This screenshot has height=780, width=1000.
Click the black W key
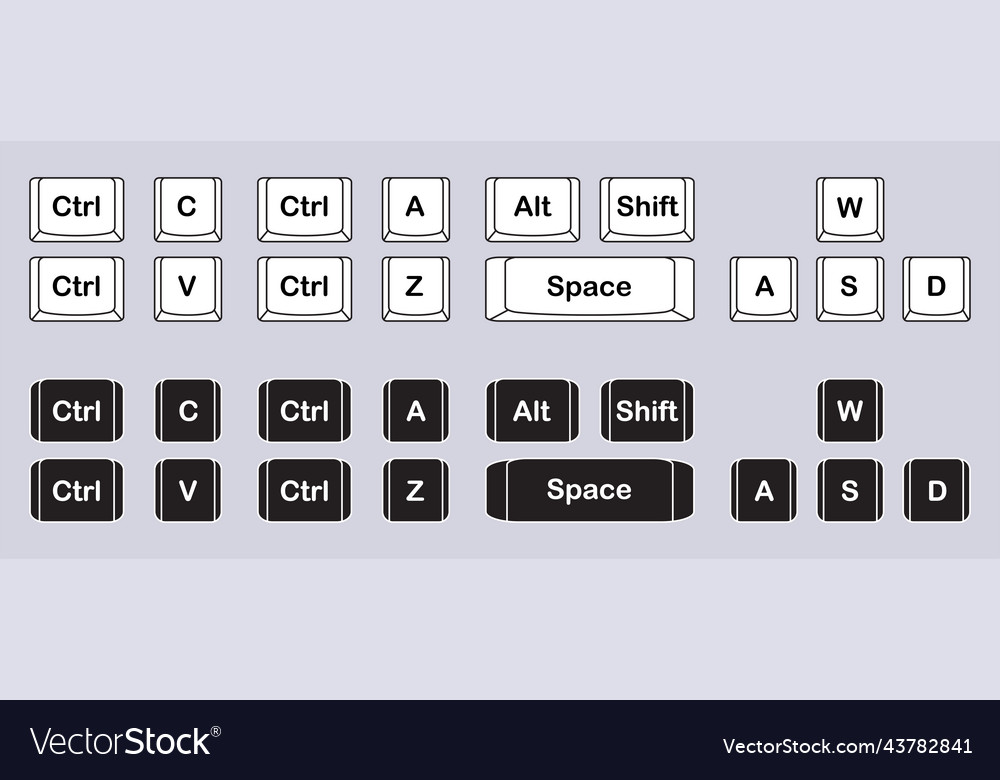850,411
